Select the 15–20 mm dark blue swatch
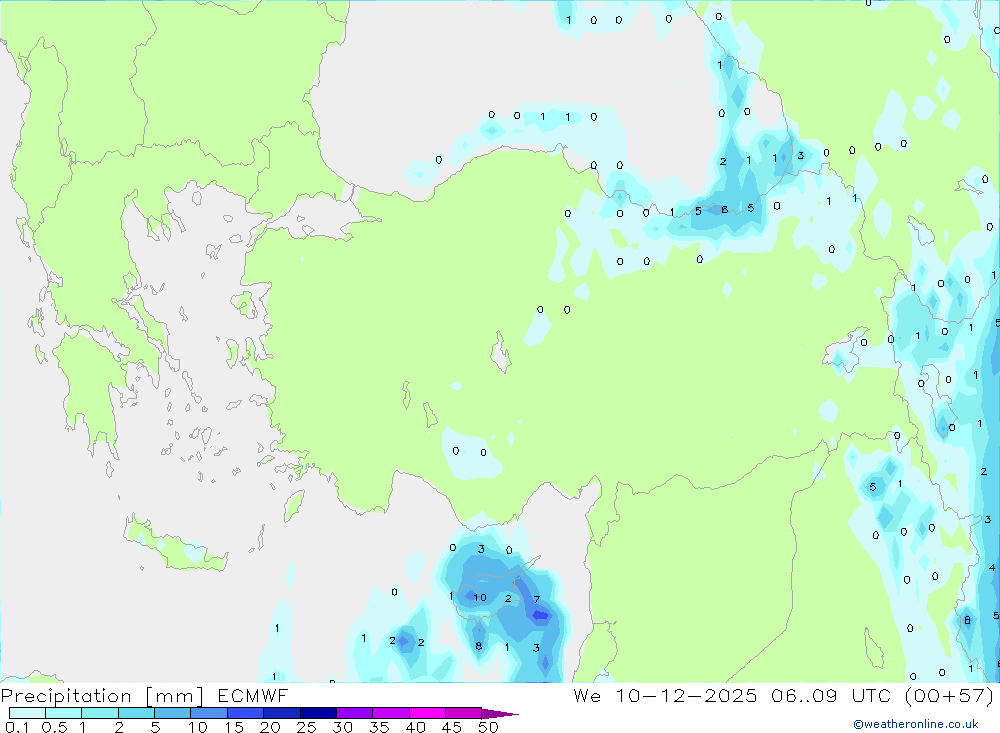The image size is (1000, 733). (x=246, y=713)
